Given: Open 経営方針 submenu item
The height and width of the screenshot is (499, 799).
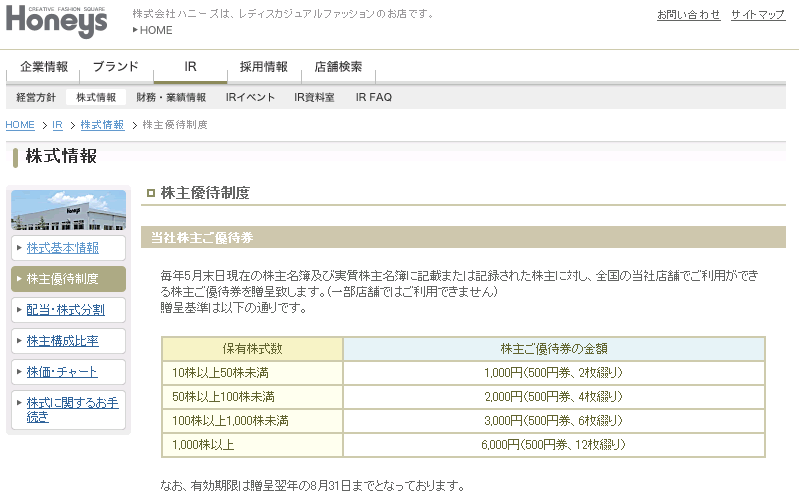Looking at the screenshot, I should pos(36,97).
